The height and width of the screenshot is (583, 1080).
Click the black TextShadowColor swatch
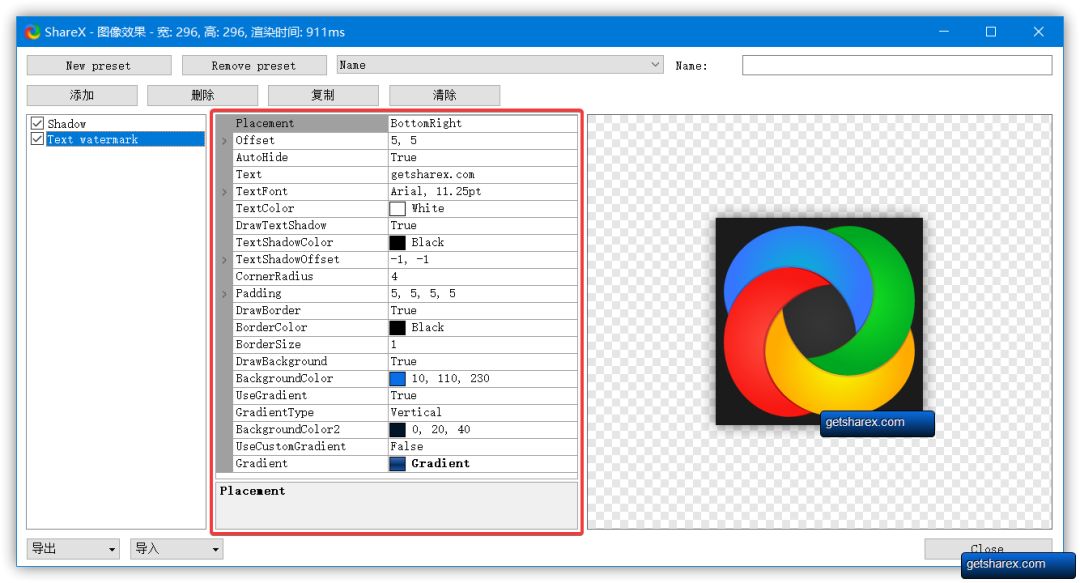click(397, 243)
